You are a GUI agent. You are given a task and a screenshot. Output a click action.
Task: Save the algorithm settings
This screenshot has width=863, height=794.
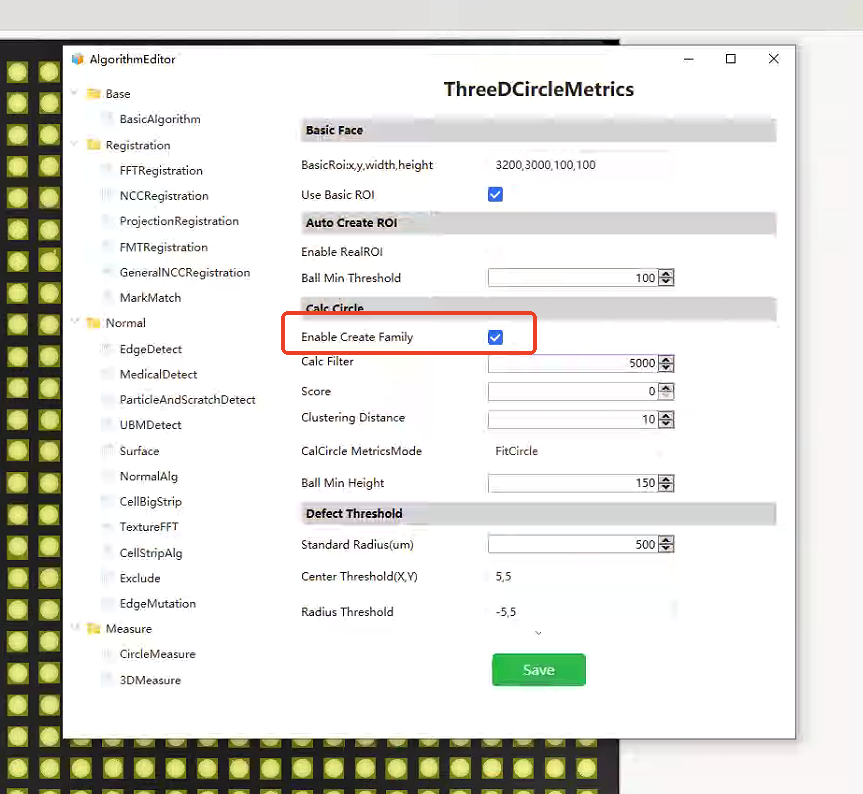tap(539, 670)
